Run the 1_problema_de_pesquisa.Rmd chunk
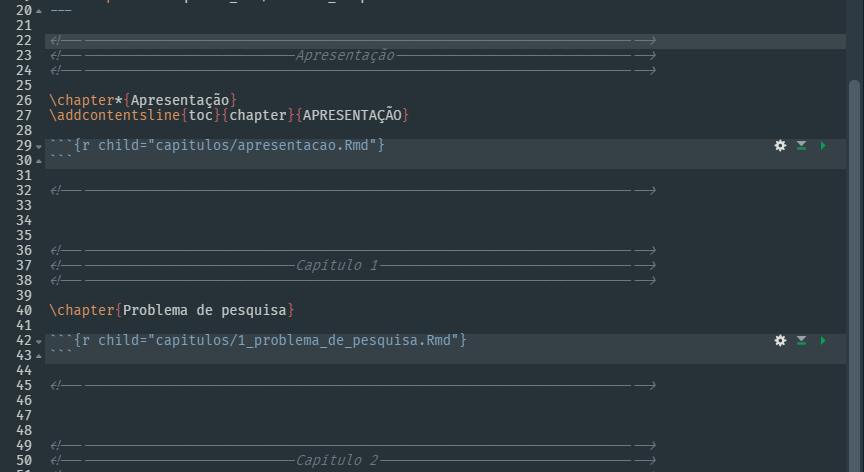The height and width of the screenshot is (472, 864). pos(823,340)
